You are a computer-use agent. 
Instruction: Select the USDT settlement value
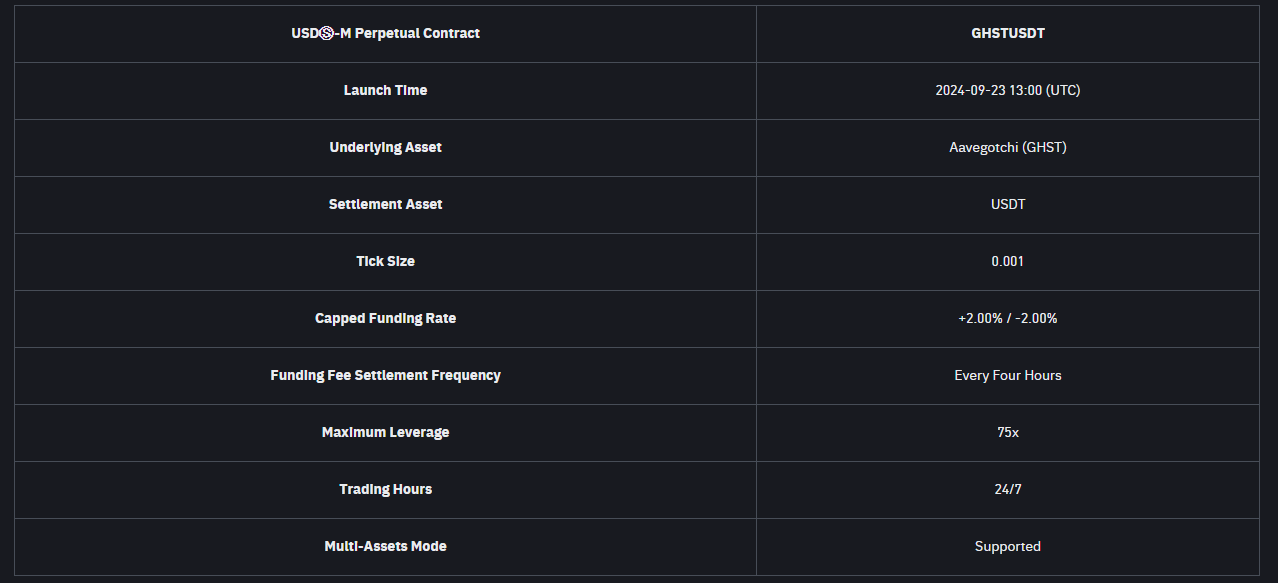pos(1007,204)
